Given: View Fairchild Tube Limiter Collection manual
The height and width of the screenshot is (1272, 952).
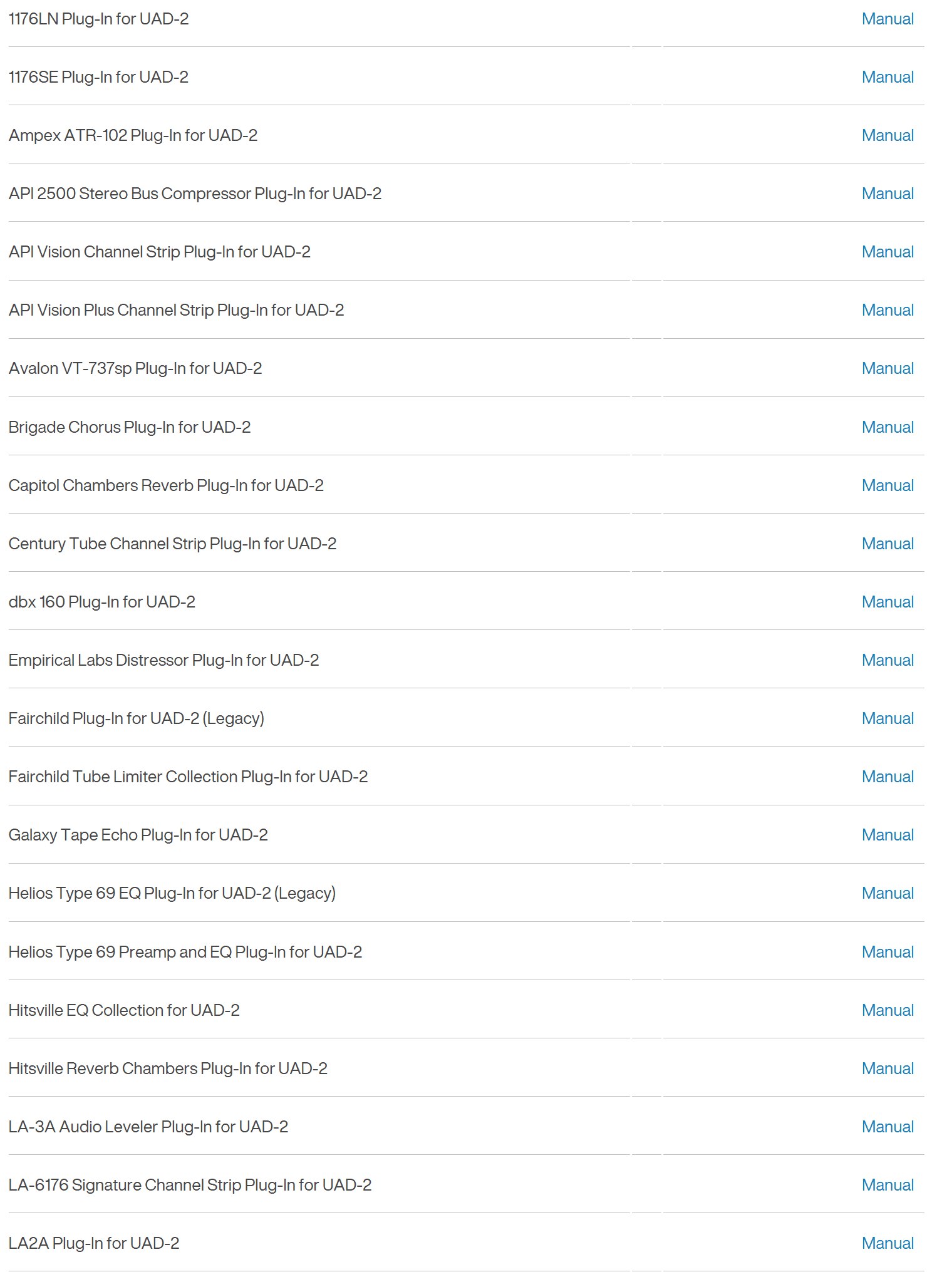Looking at the screenshot, I should coord(887,777).
